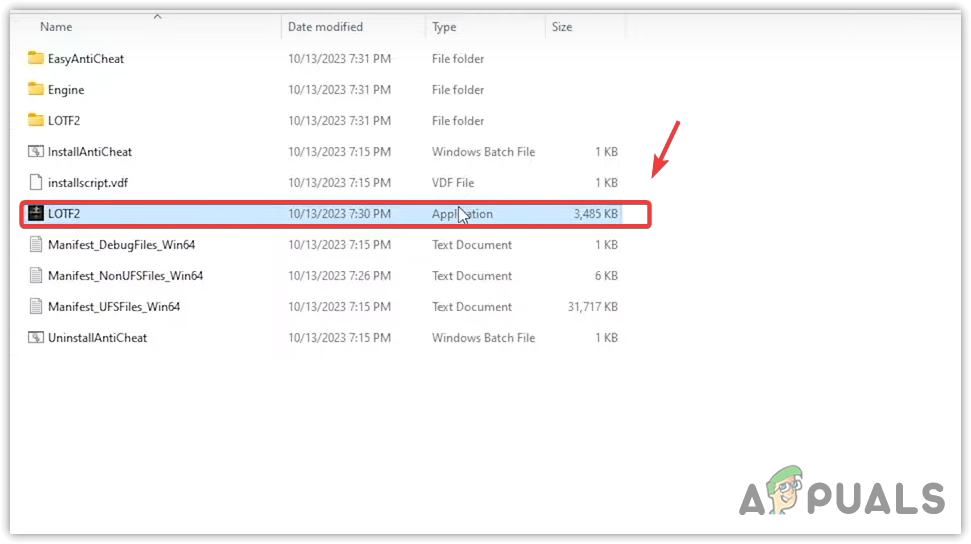
Task: Click the Manifest_DebugFiles_Win64 file name
Action: point(121,245)
